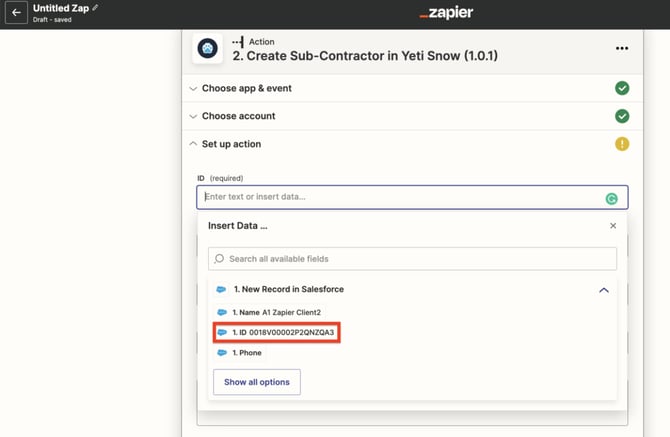Select the 1. ID 0018V00002P2QNZQA3 field

[x=276, y=332]
